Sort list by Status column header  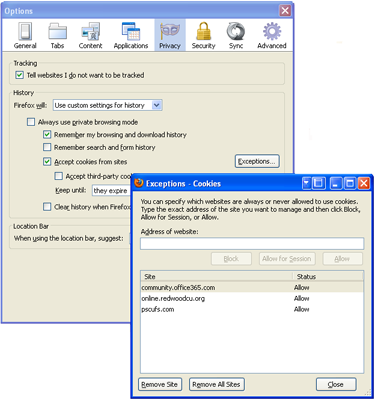(328, 276)
